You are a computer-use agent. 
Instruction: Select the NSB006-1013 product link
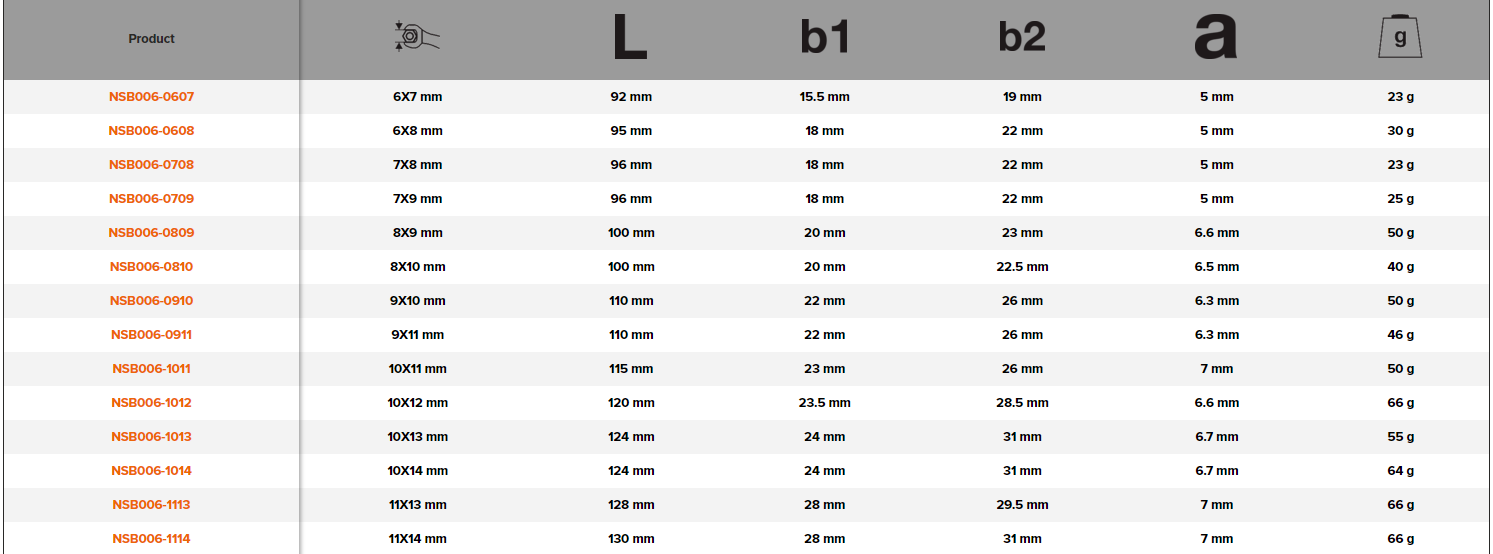click(x=151, y=437)
